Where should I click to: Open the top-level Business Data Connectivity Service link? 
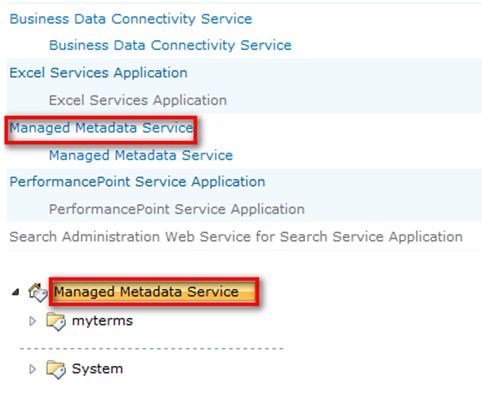131,19
